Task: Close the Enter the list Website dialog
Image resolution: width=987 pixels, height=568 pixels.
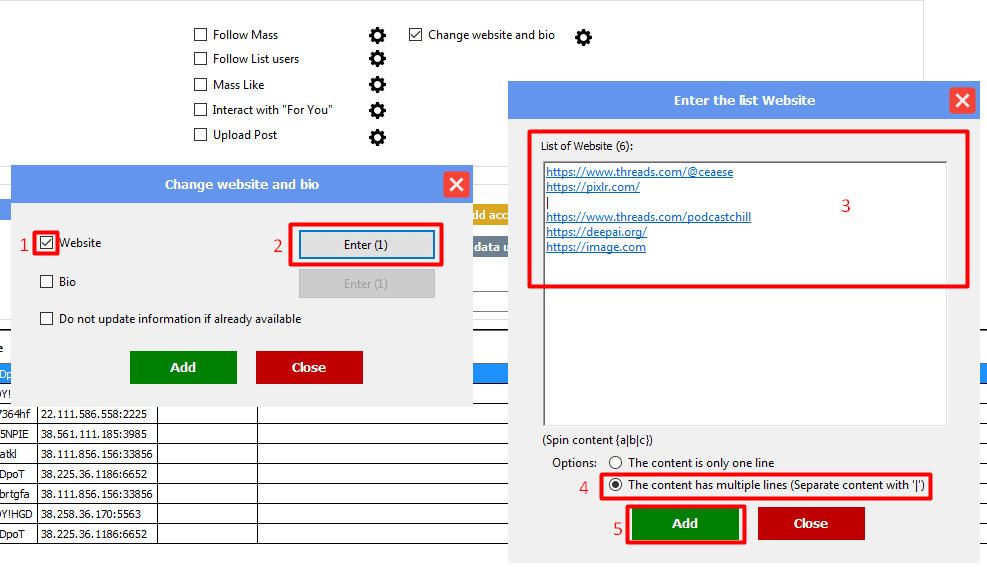Action: point(962,100)
